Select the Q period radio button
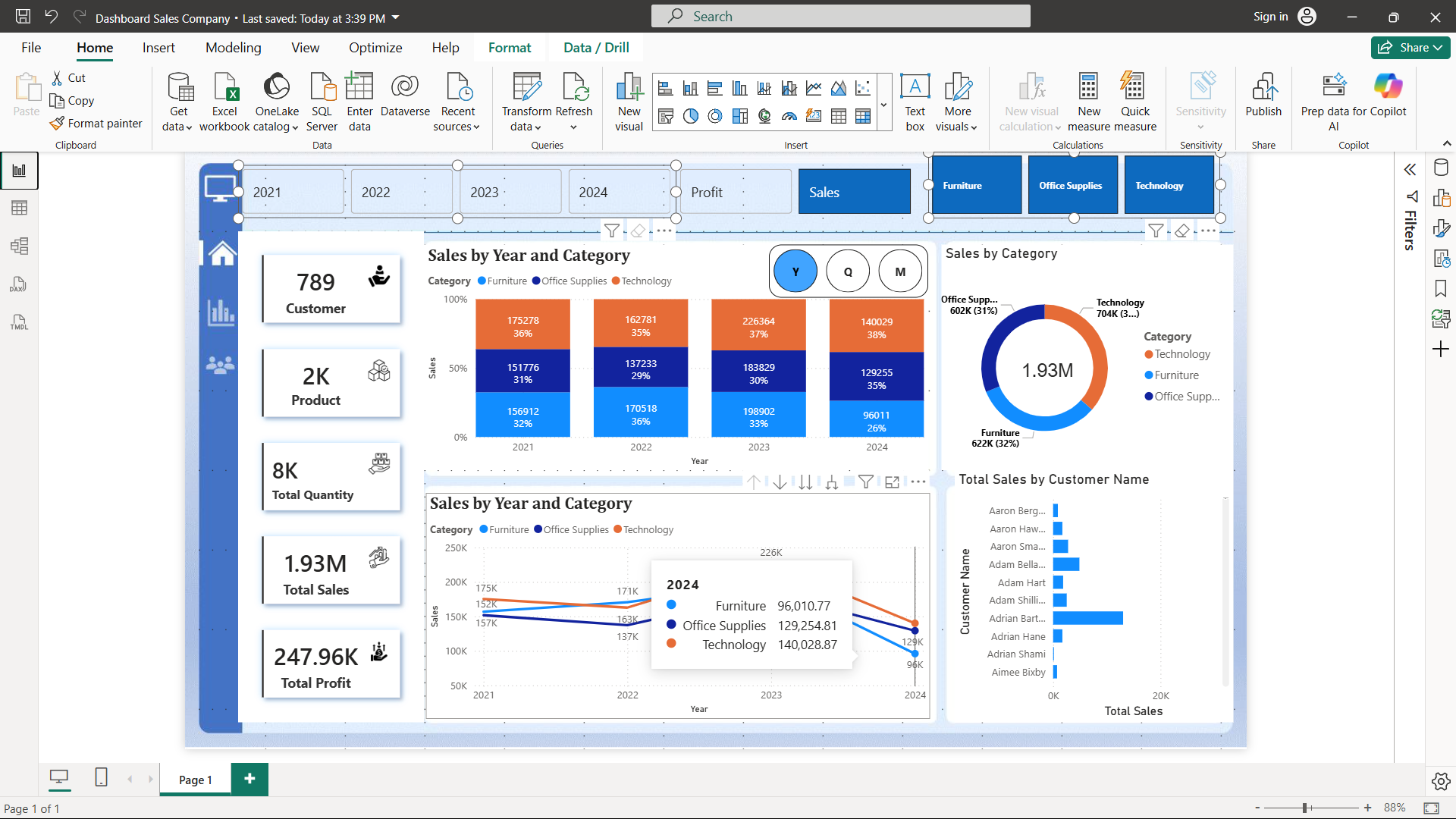 (x=848, y=271)
